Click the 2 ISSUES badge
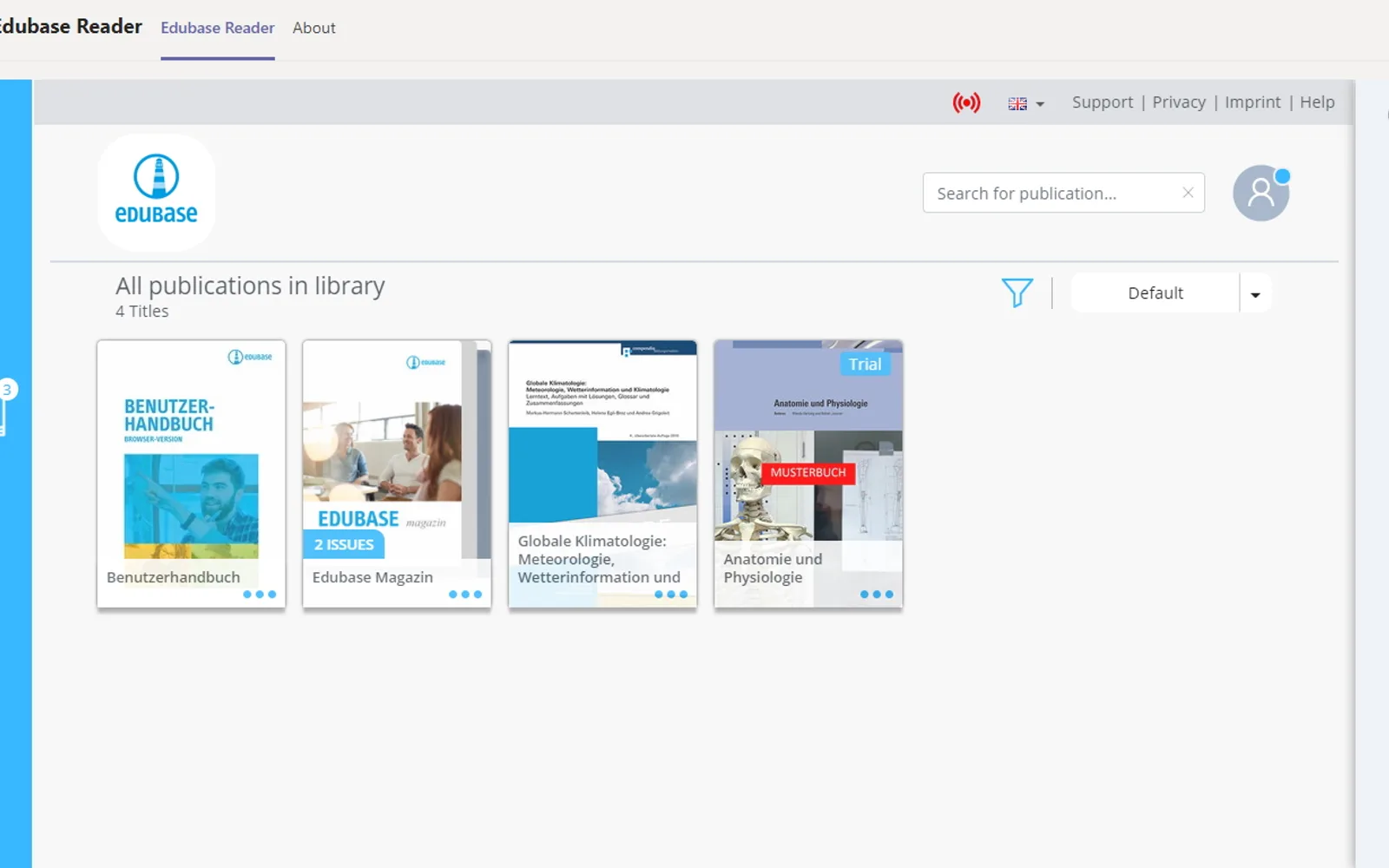This screenshot has width=1389, height=868. coord(344,544)
